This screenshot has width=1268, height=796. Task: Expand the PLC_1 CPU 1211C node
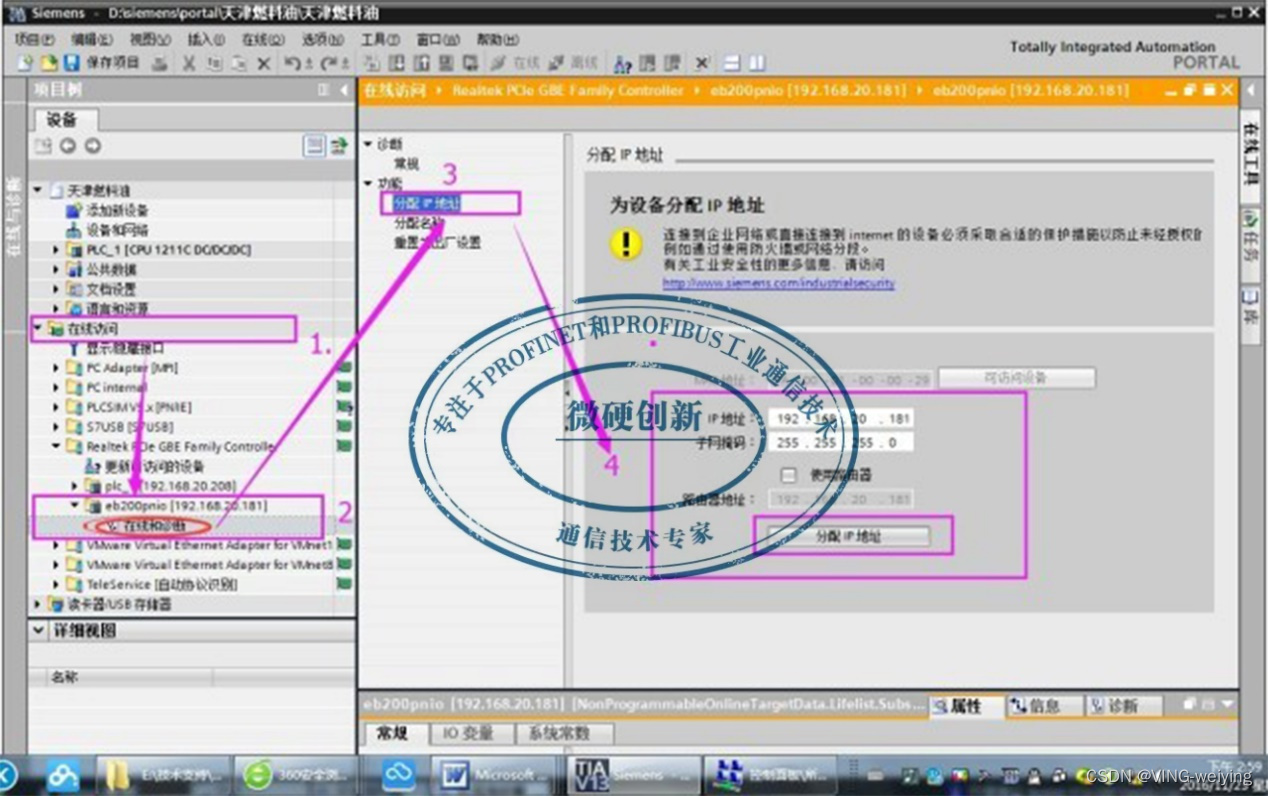[56, 249]
